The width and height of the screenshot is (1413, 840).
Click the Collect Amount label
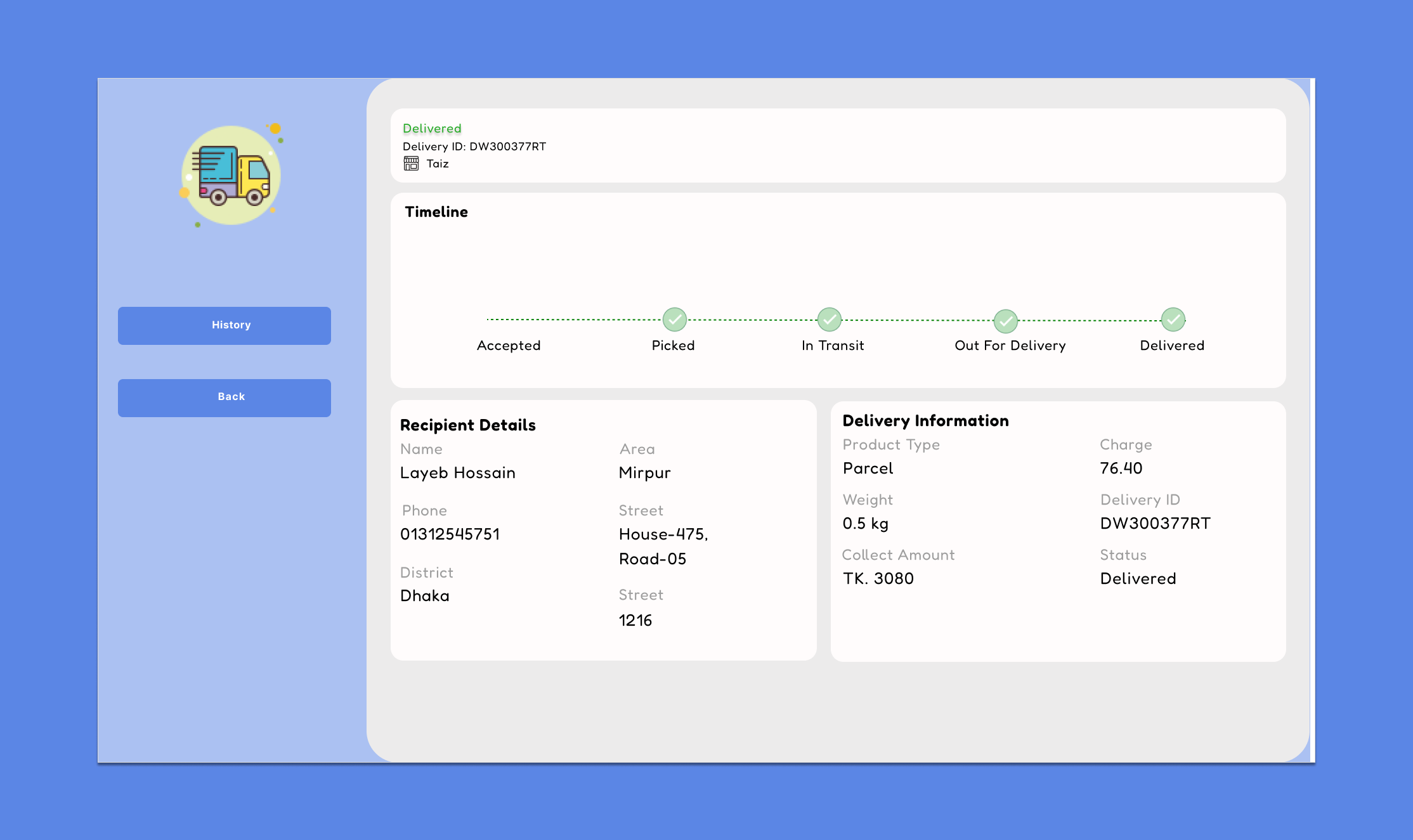pyautogui.click(x=898, y=555)
